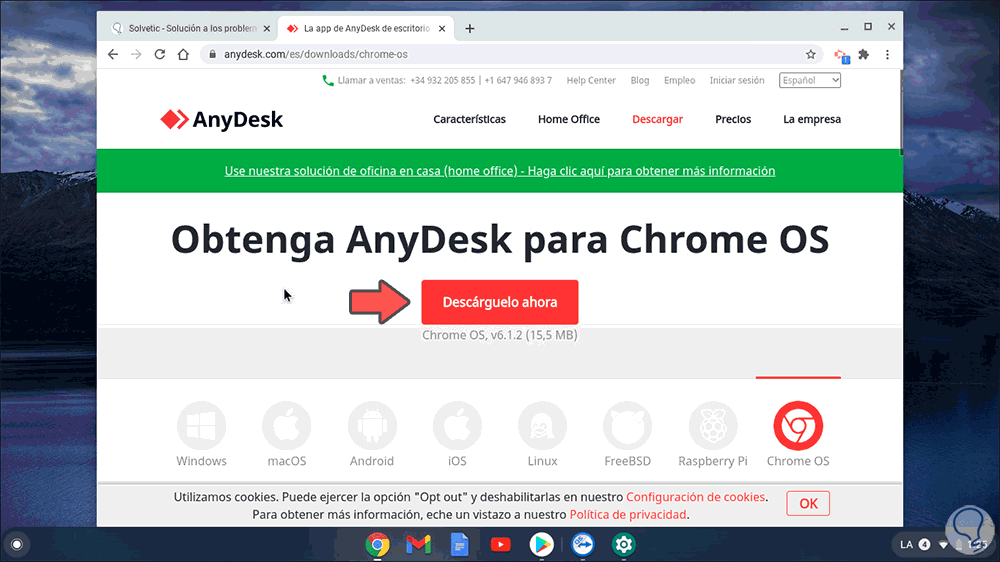Open Política de privacidad link
Screen dimensions: 1000x562
click(x=628, y=514)
